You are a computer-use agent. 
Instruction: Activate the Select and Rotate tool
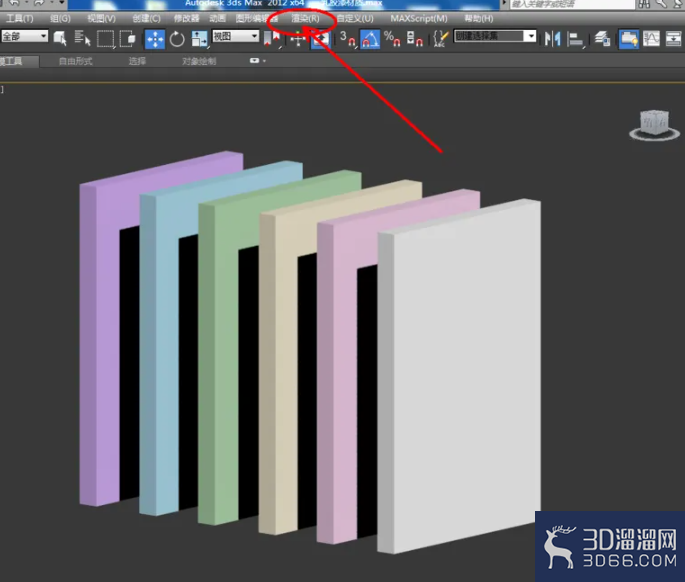click(177, 39)
